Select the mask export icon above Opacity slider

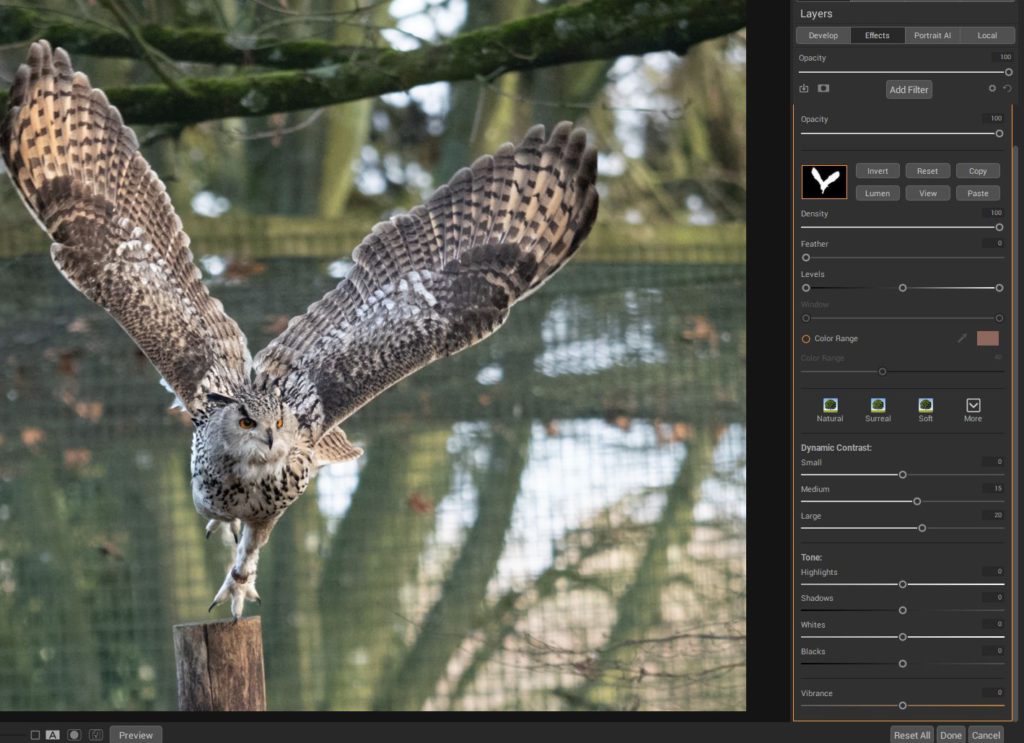(x=804, y=89)
